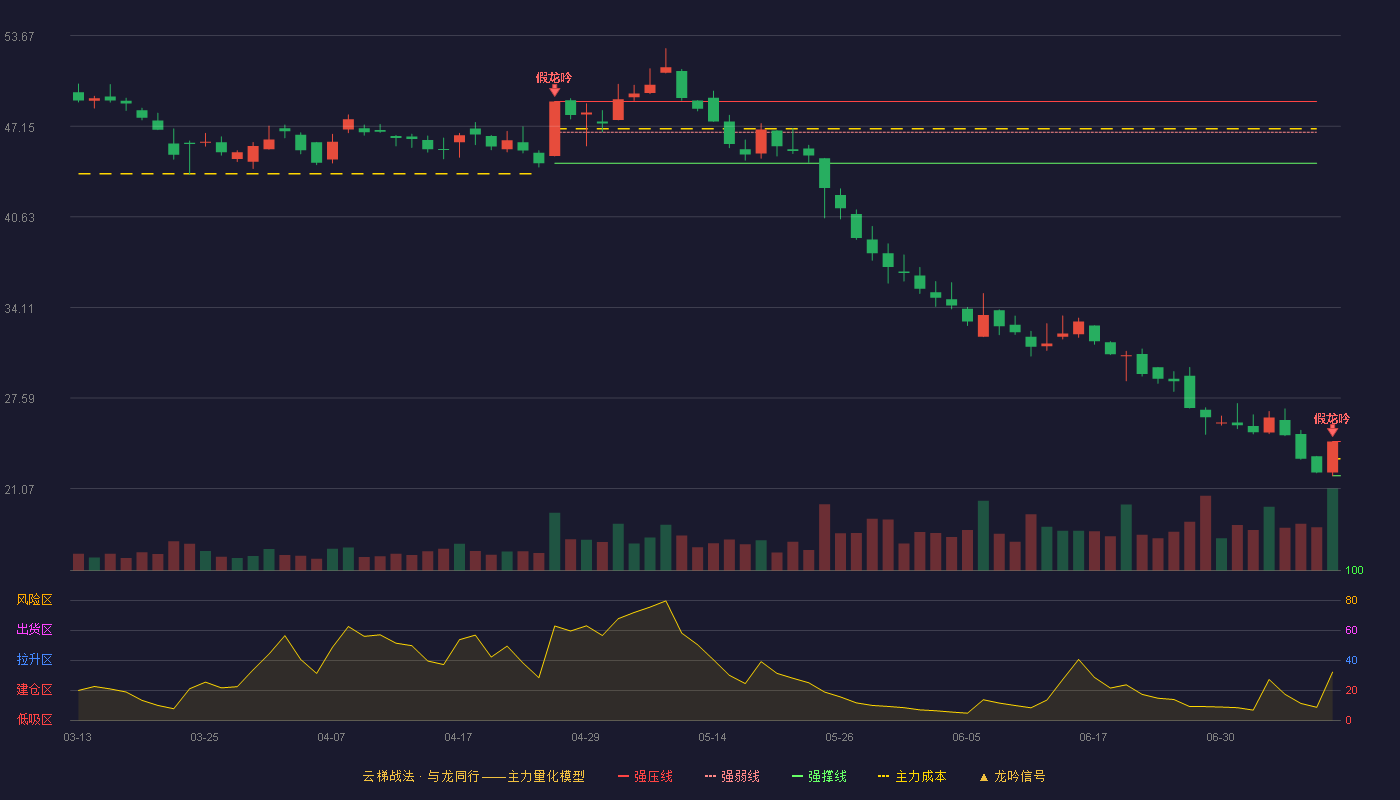
Task: Click the large red candle under the first 假龙吟
Action: tap(555, 129)
